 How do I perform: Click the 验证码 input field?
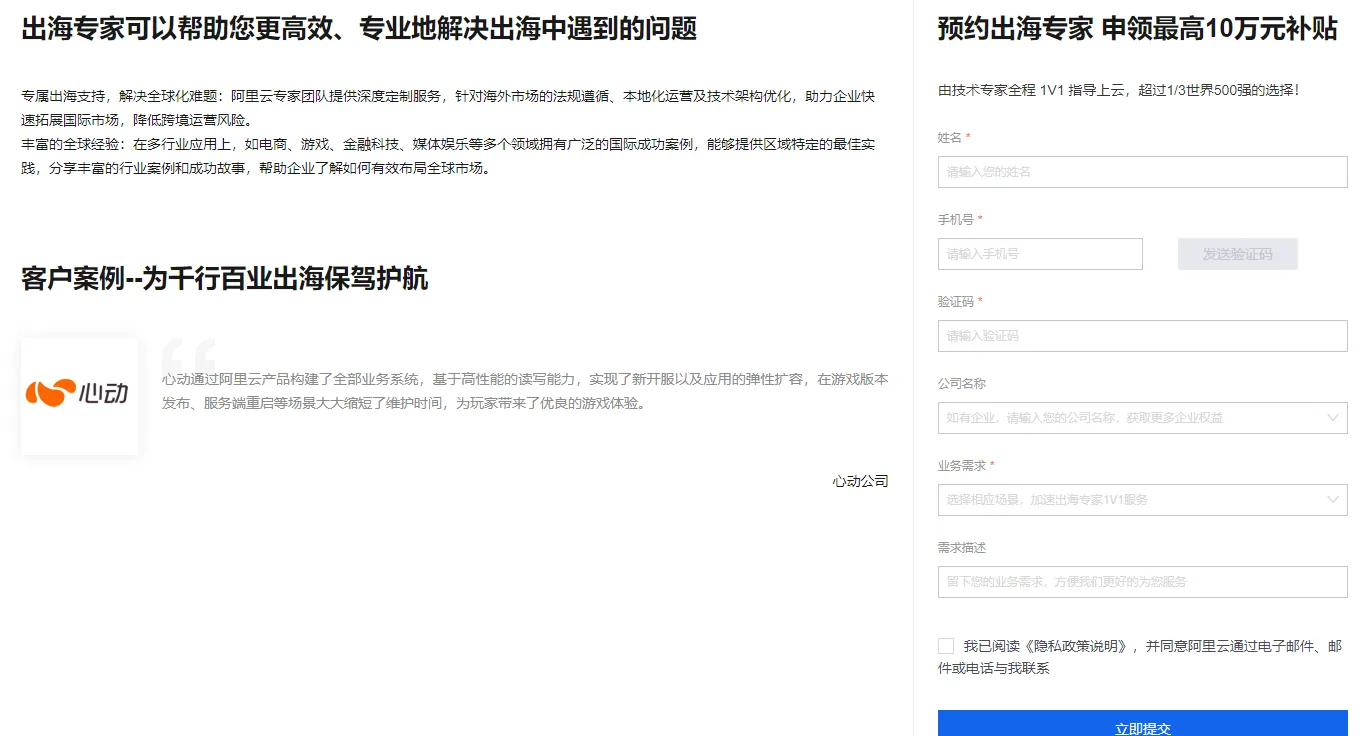(1141, 335)
